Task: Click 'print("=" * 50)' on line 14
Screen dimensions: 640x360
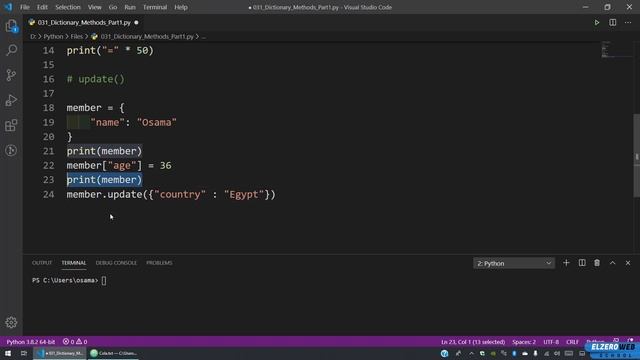Action: [x=110, y=51]
